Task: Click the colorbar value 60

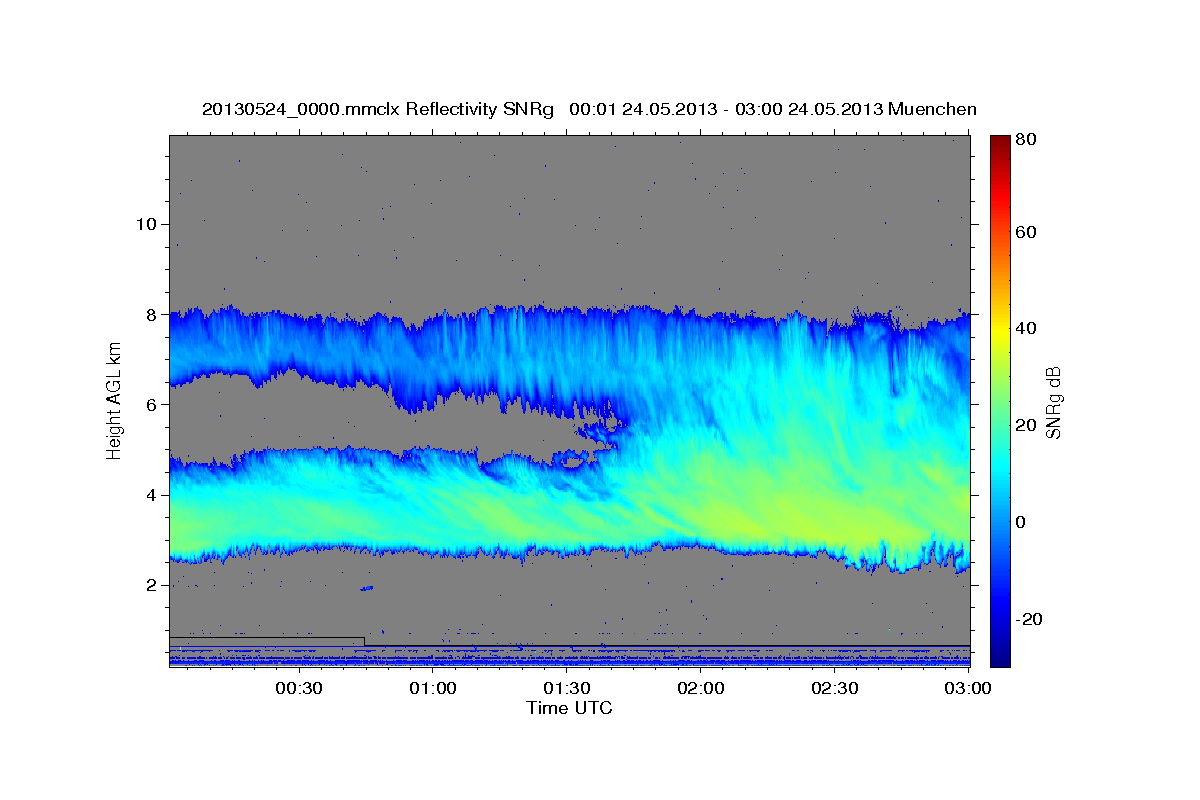Action: tap(1028, 232)
